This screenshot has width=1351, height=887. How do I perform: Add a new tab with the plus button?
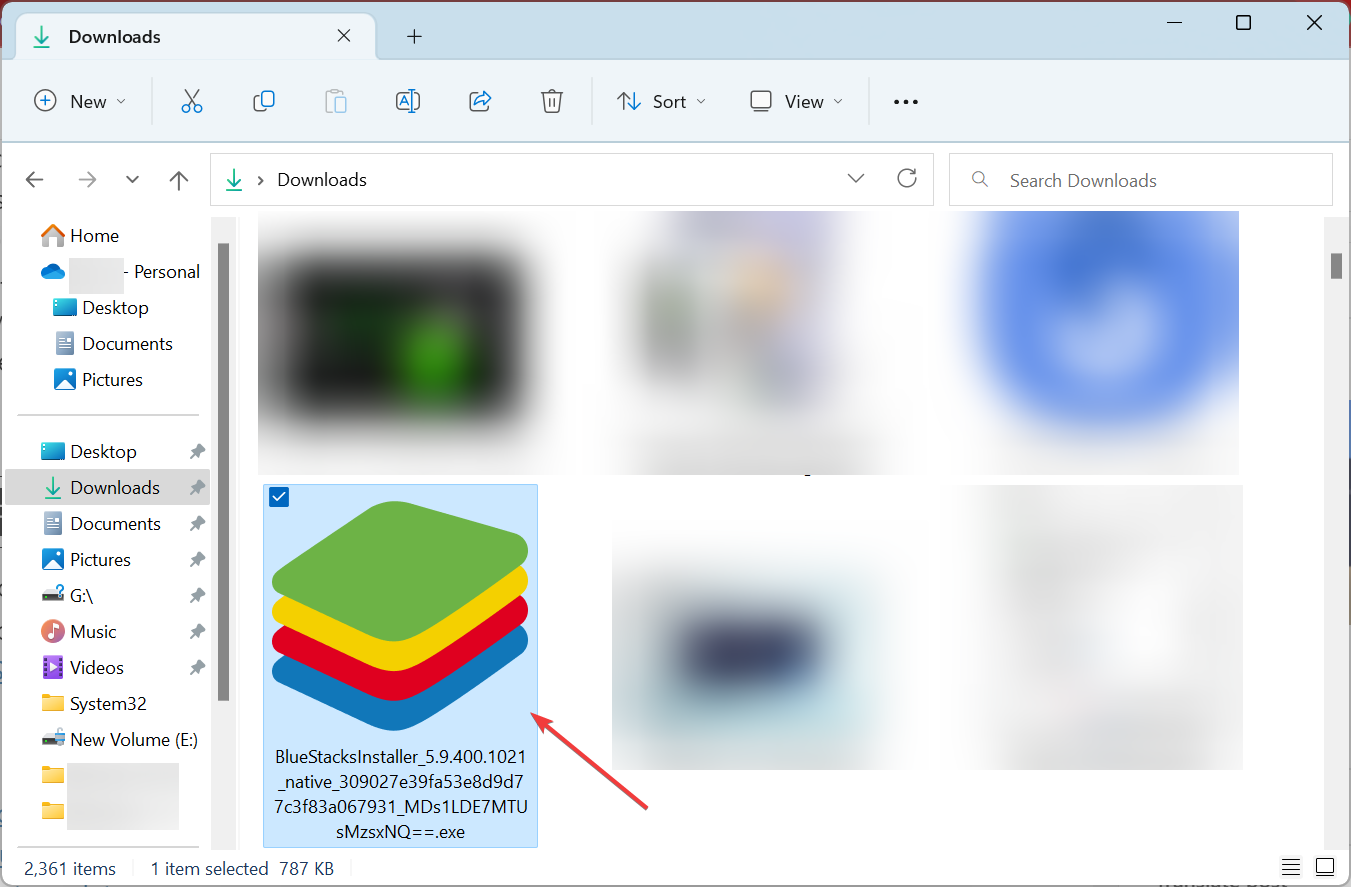(415, 37)
